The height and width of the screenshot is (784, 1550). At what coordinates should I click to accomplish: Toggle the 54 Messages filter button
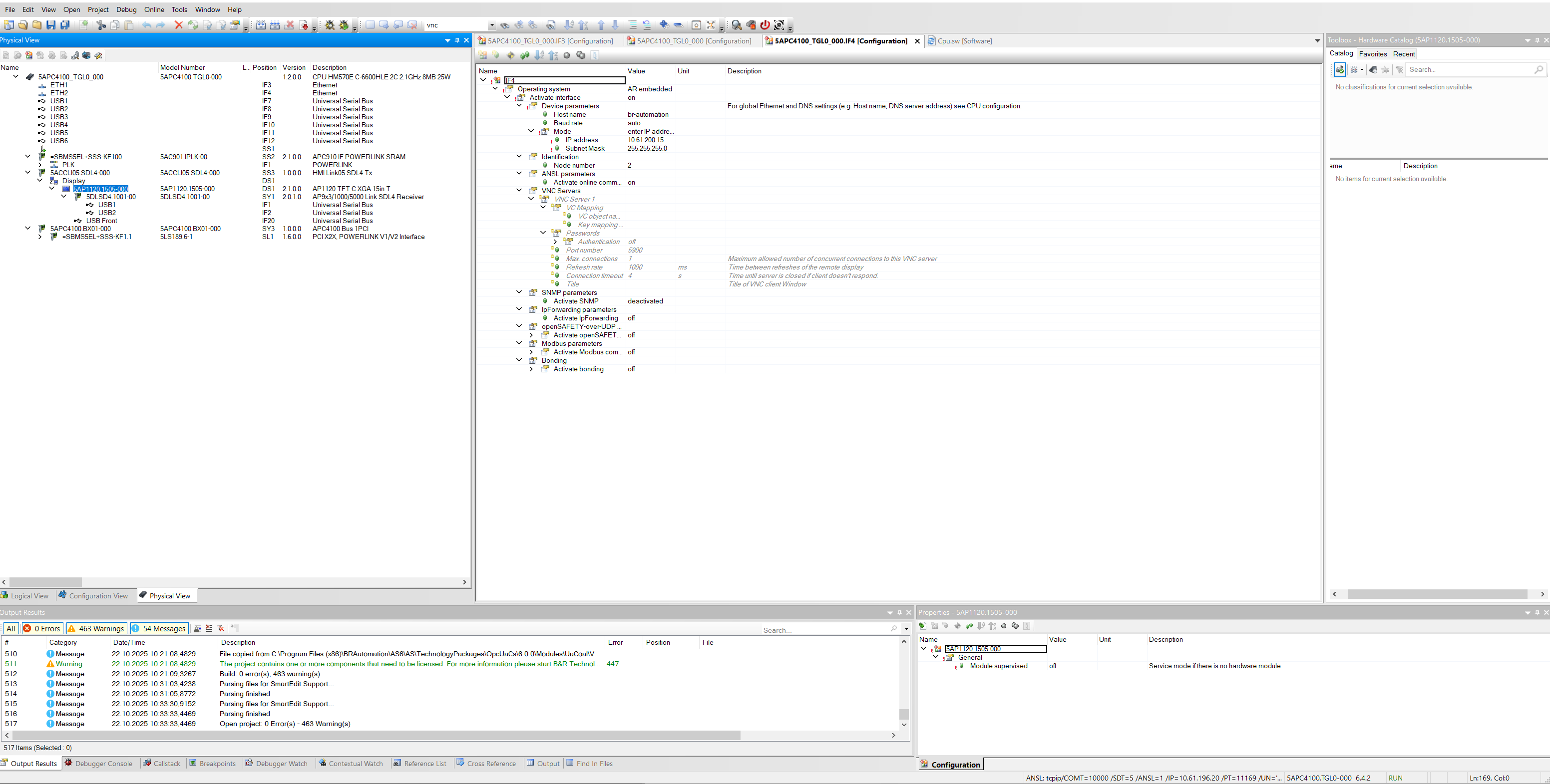click(x=159, y=628)
